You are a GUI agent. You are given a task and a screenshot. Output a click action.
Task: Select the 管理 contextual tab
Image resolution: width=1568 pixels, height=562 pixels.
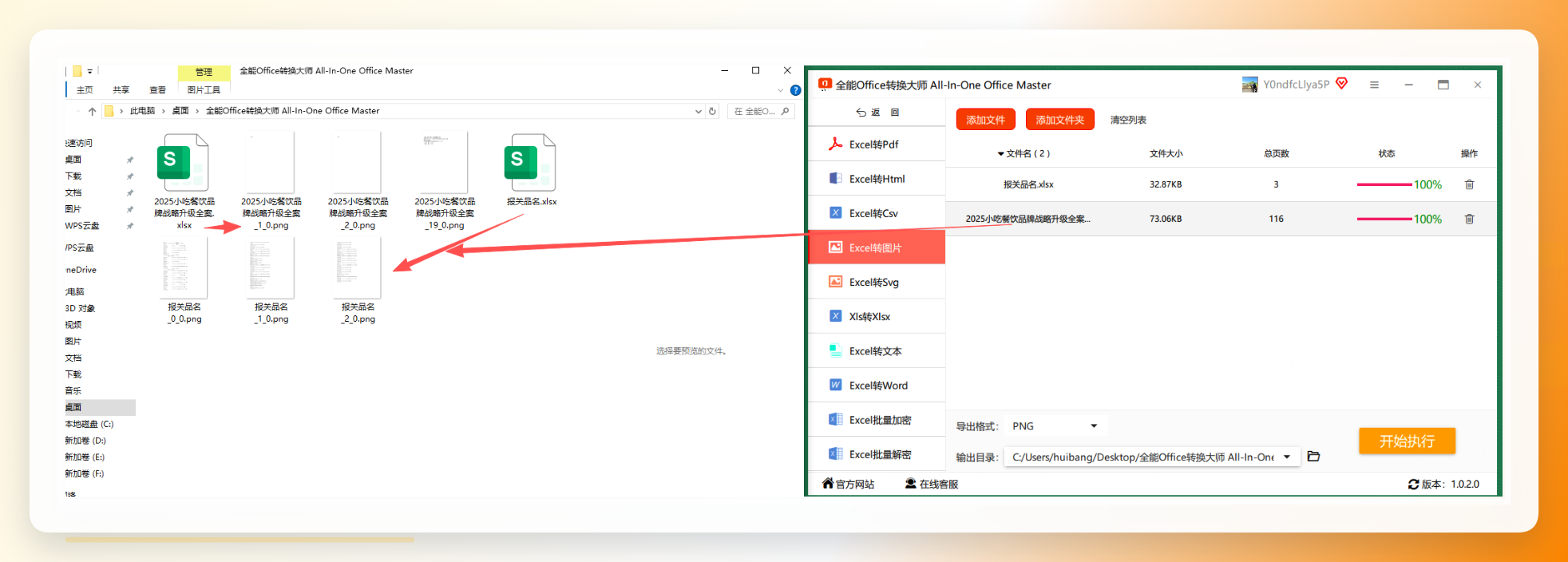coord(204,72)
